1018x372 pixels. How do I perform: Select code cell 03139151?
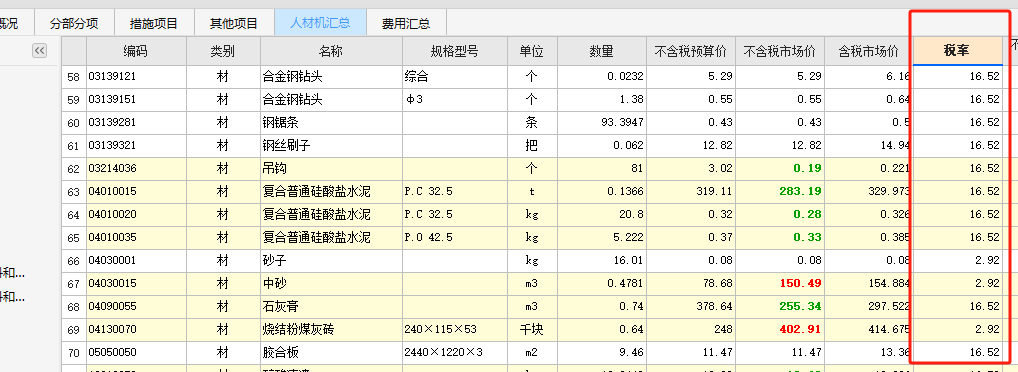click(x=136, y=99)
